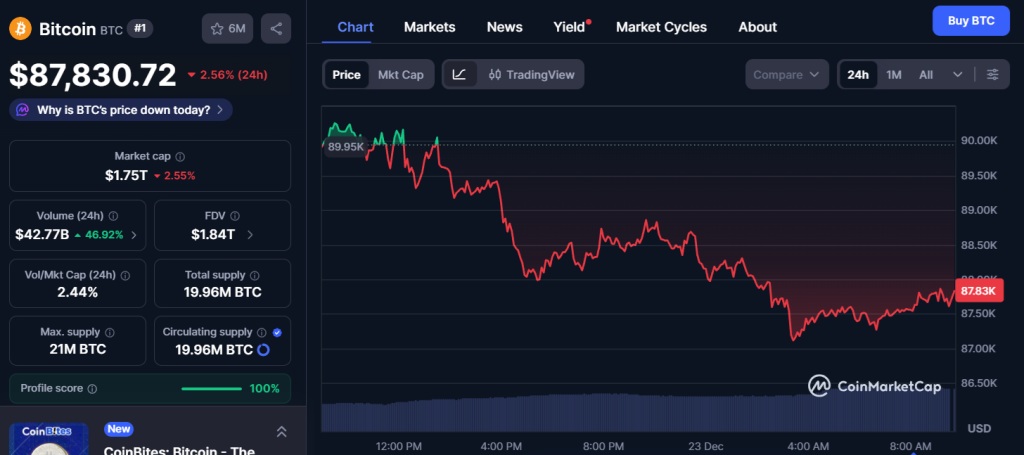Switch to TradingView candlestick chart
This screenshot has width=1024, height=455.
(531, 74)
